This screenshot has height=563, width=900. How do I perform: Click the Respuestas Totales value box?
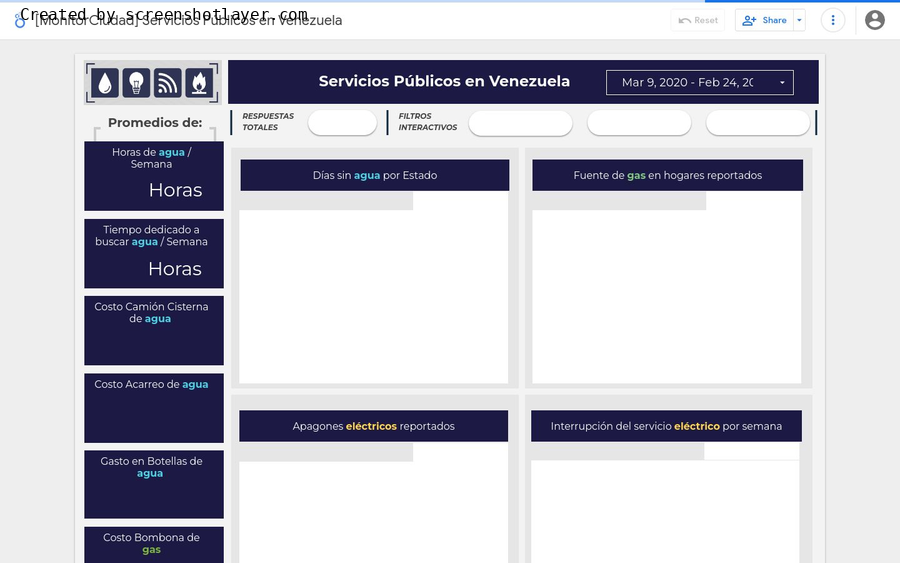click(x=342, y=122)
